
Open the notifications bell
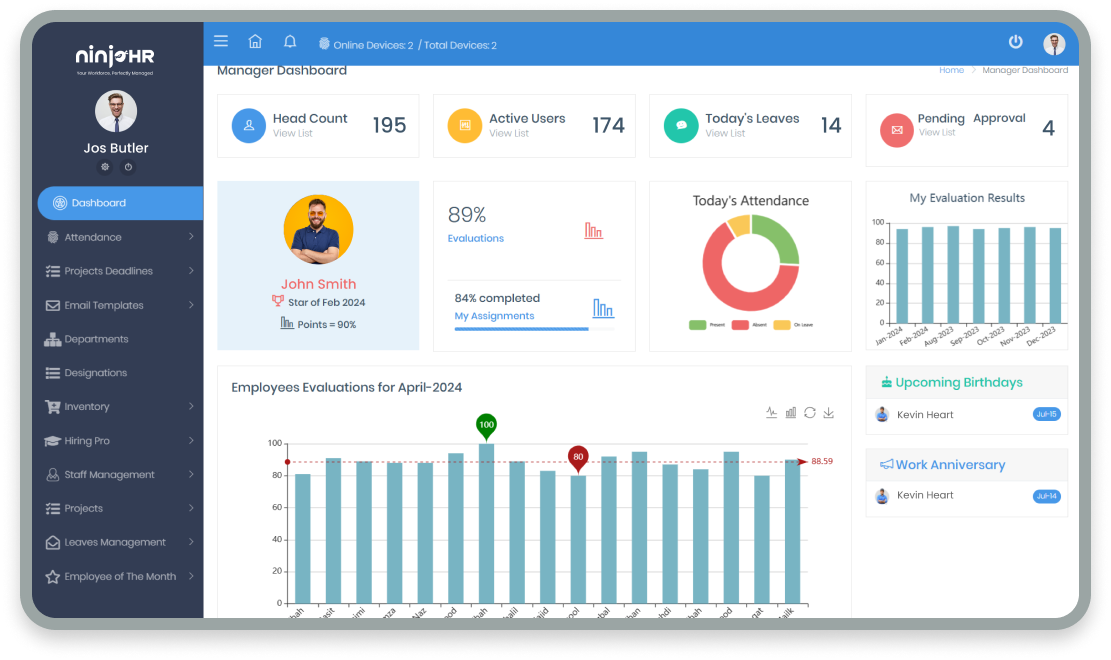click(x=290, y=42)
